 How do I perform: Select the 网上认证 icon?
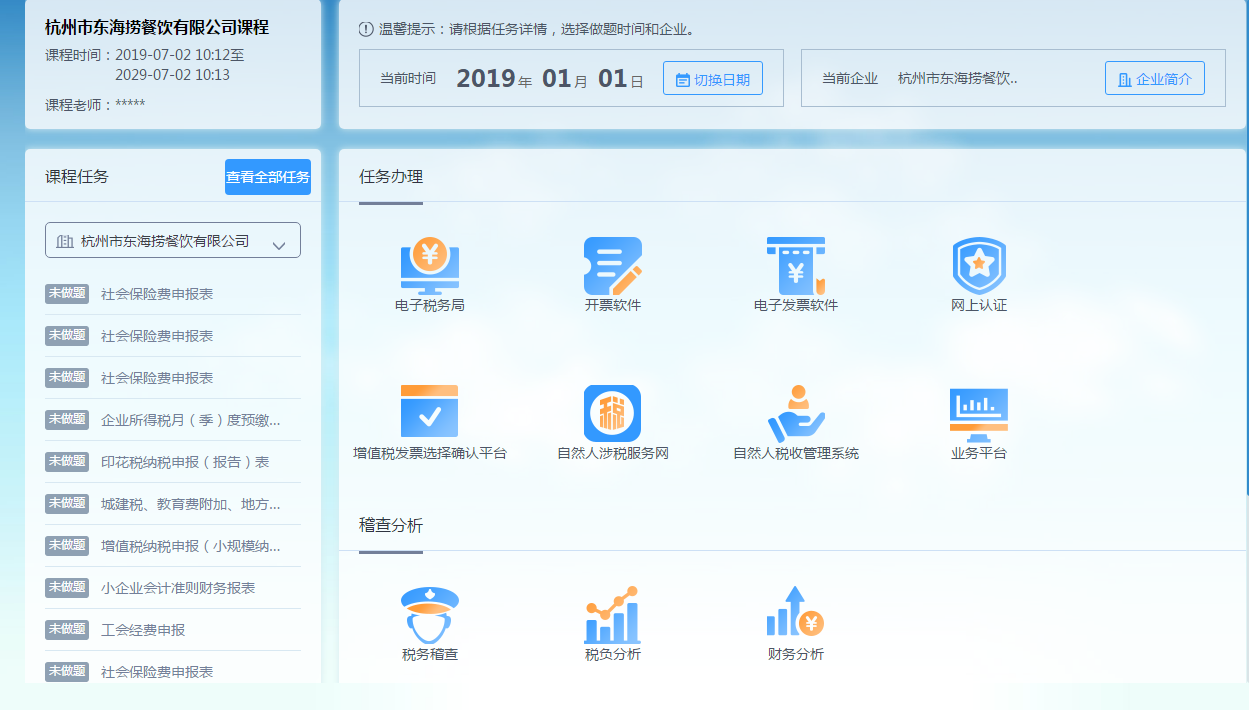978,272
